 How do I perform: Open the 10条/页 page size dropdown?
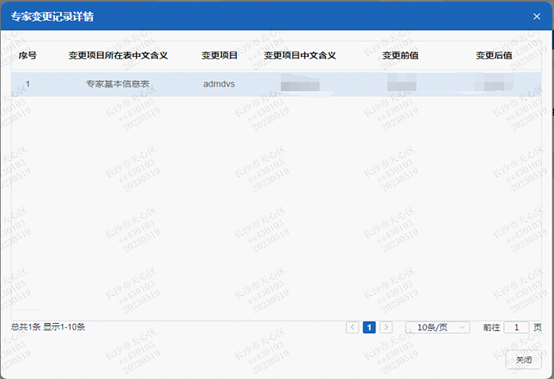437,327
